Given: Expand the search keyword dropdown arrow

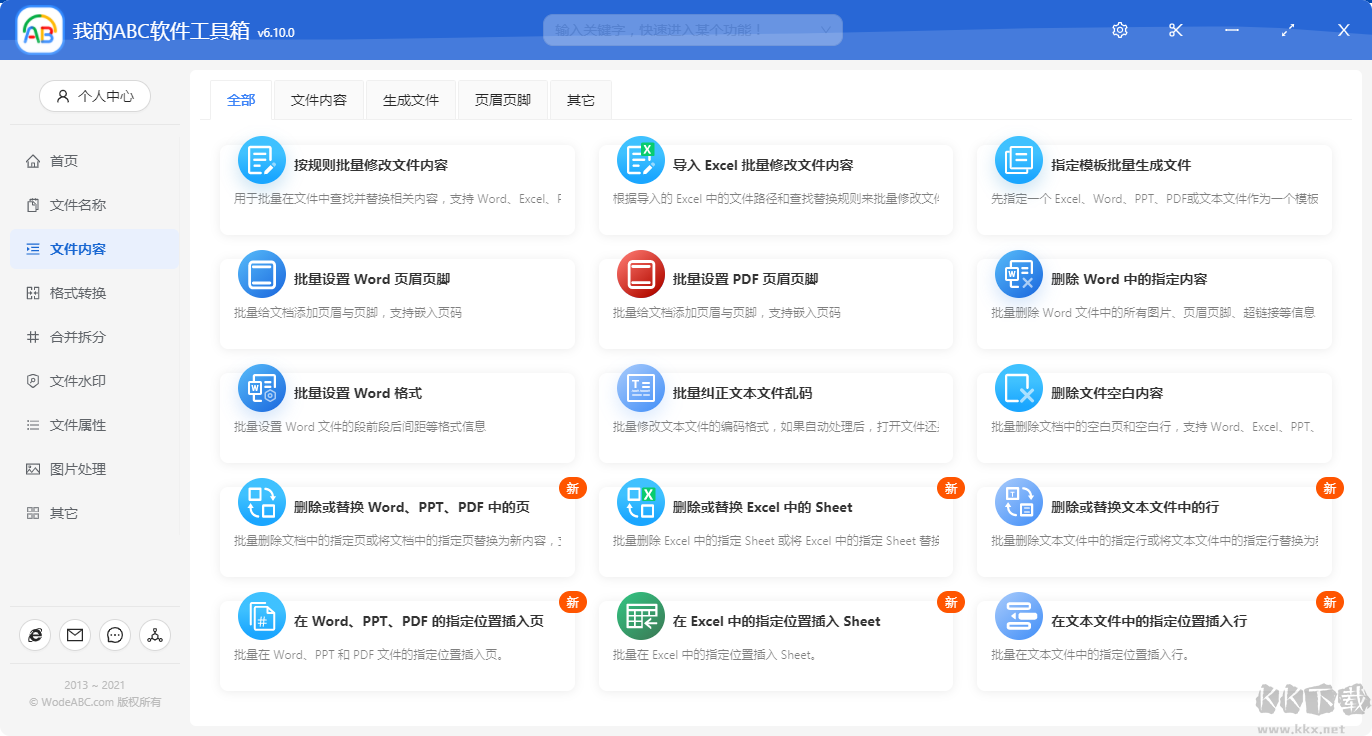Looking at the screenshot, I should coord(824,30).
